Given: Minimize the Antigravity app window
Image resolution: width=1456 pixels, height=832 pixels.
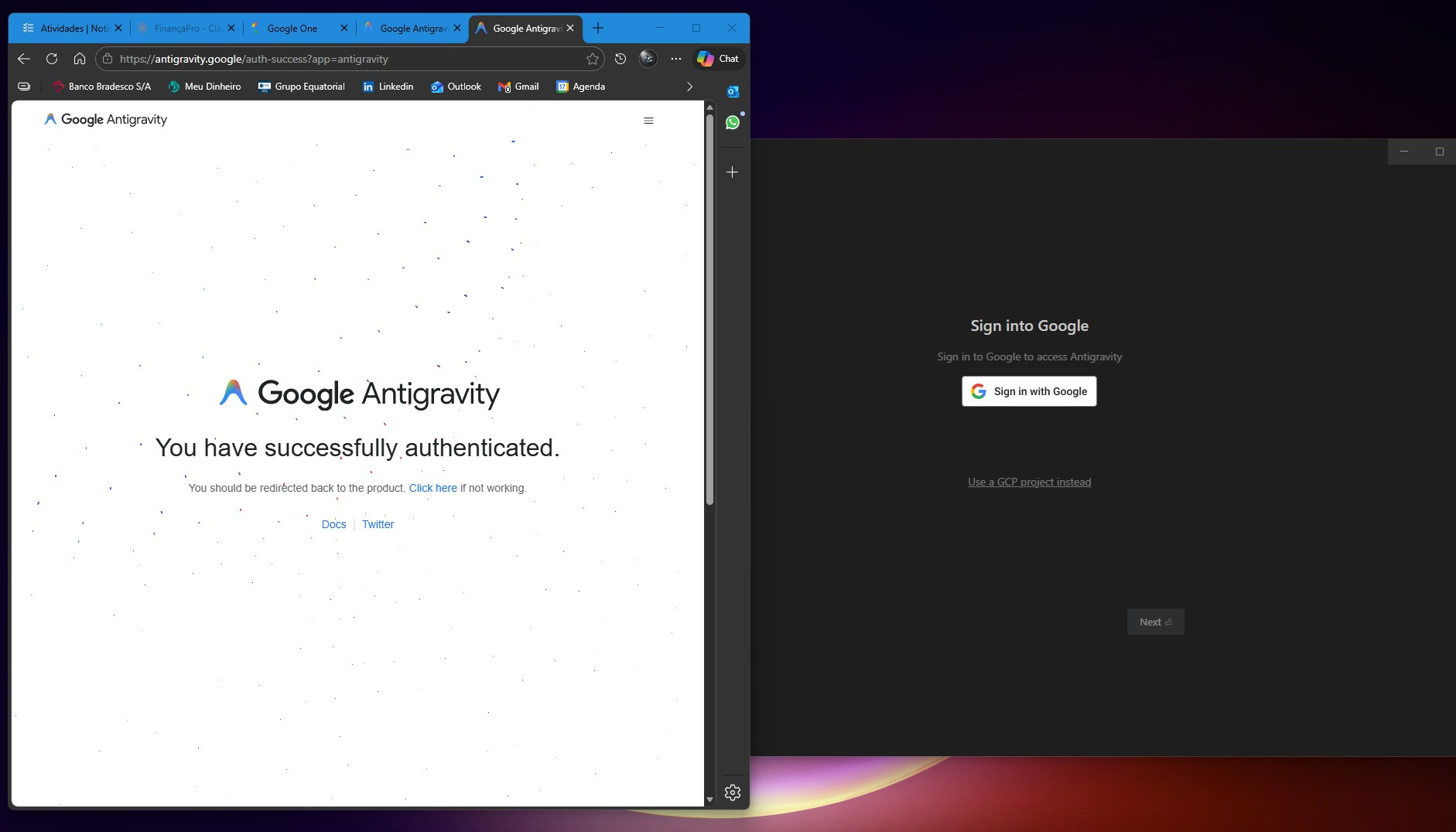Looking at the screenshot, I should pos(1404,152).
